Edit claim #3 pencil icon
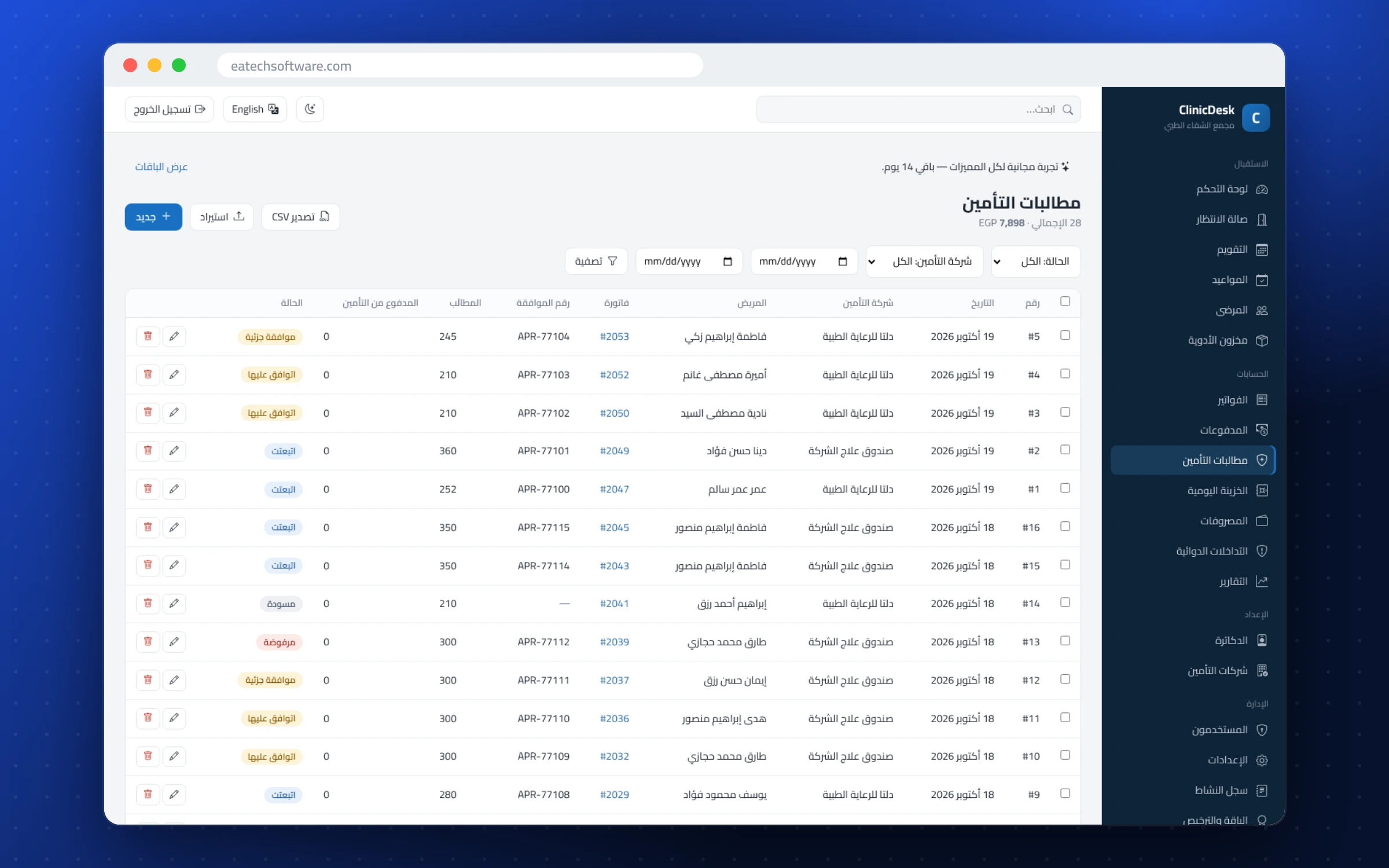This screenshot has width=1389, height=868. [174, 413]
